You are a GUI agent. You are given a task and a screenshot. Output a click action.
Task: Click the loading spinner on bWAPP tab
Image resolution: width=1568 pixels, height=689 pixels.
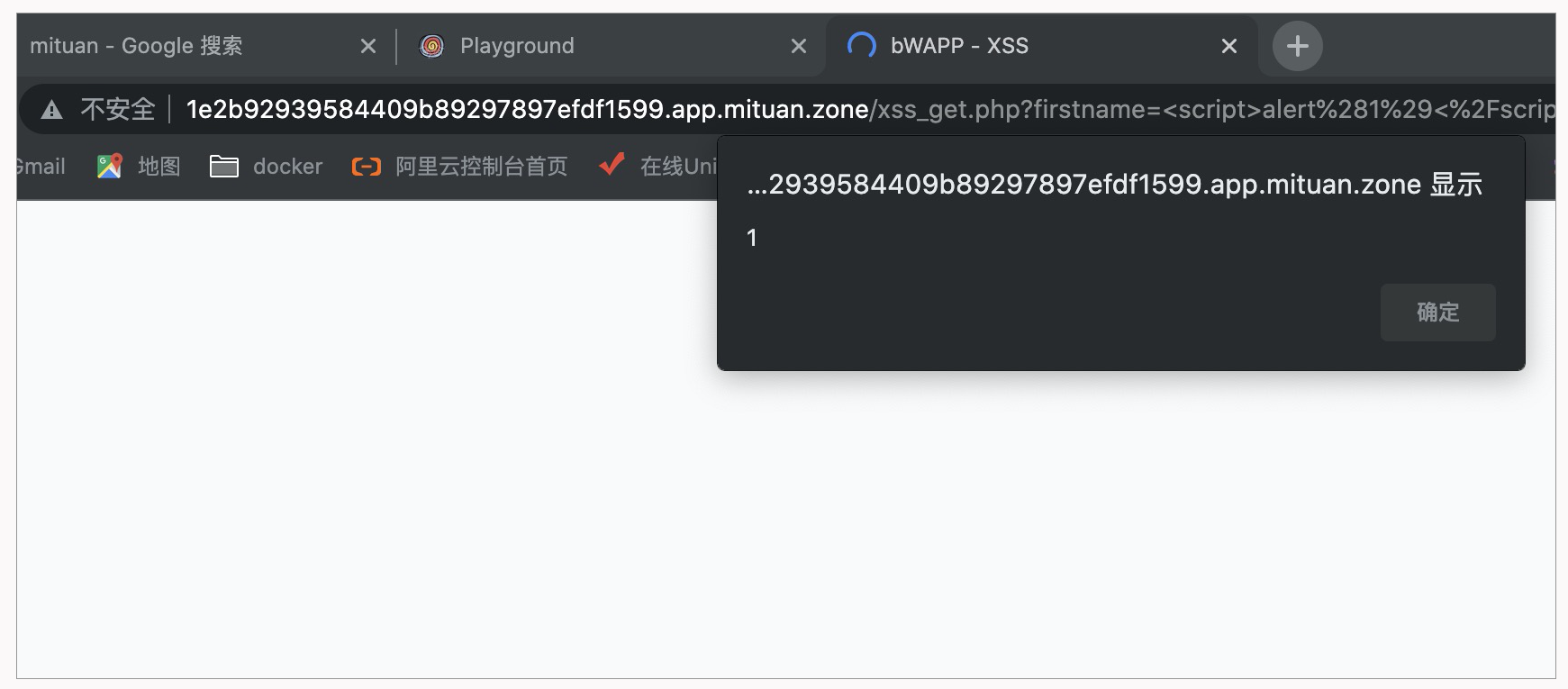pyautogui.click(x=862, y=45)
